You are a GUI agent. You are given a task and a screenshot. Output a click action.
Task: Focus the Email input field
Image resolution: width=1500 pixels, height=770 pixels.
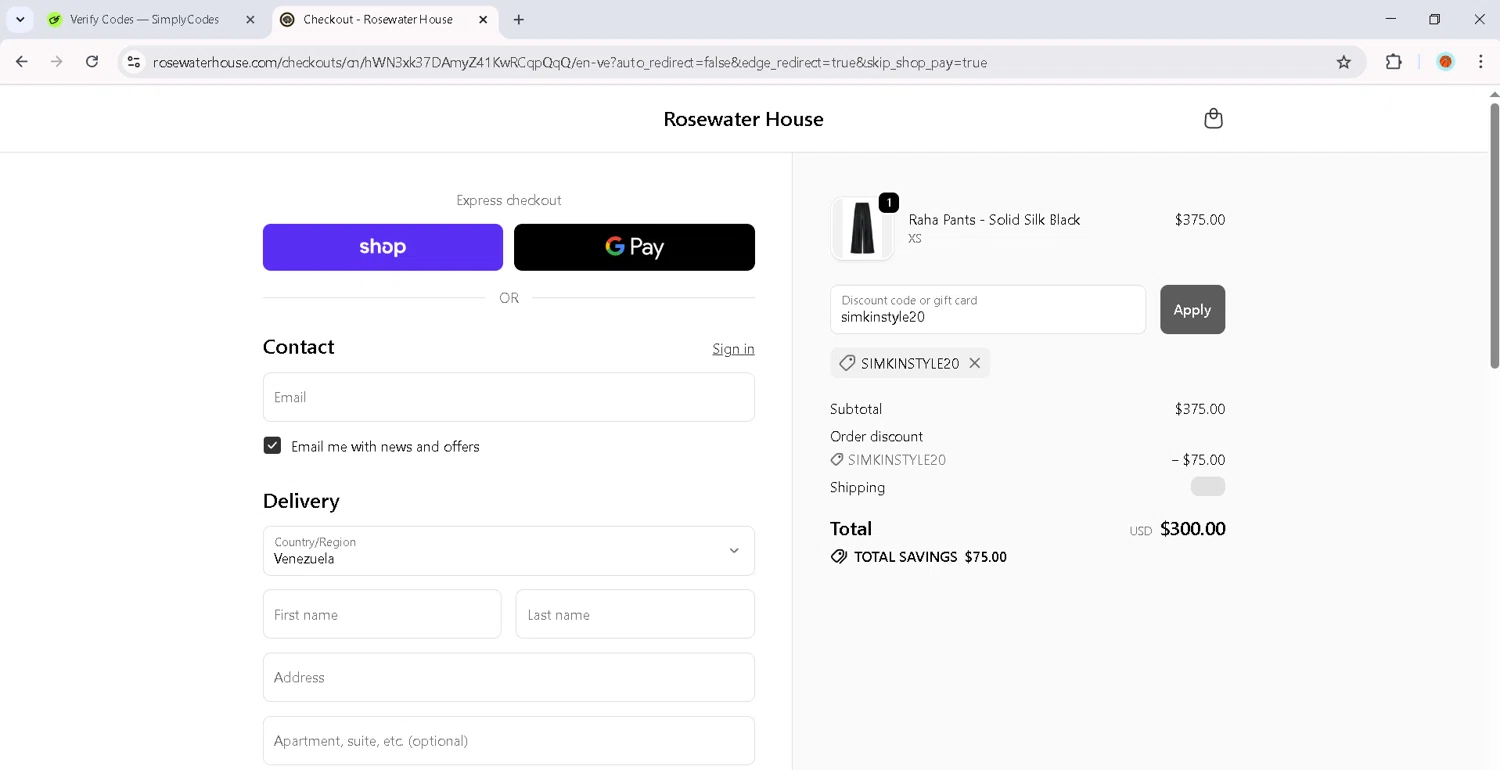click(x=509, y=397)
